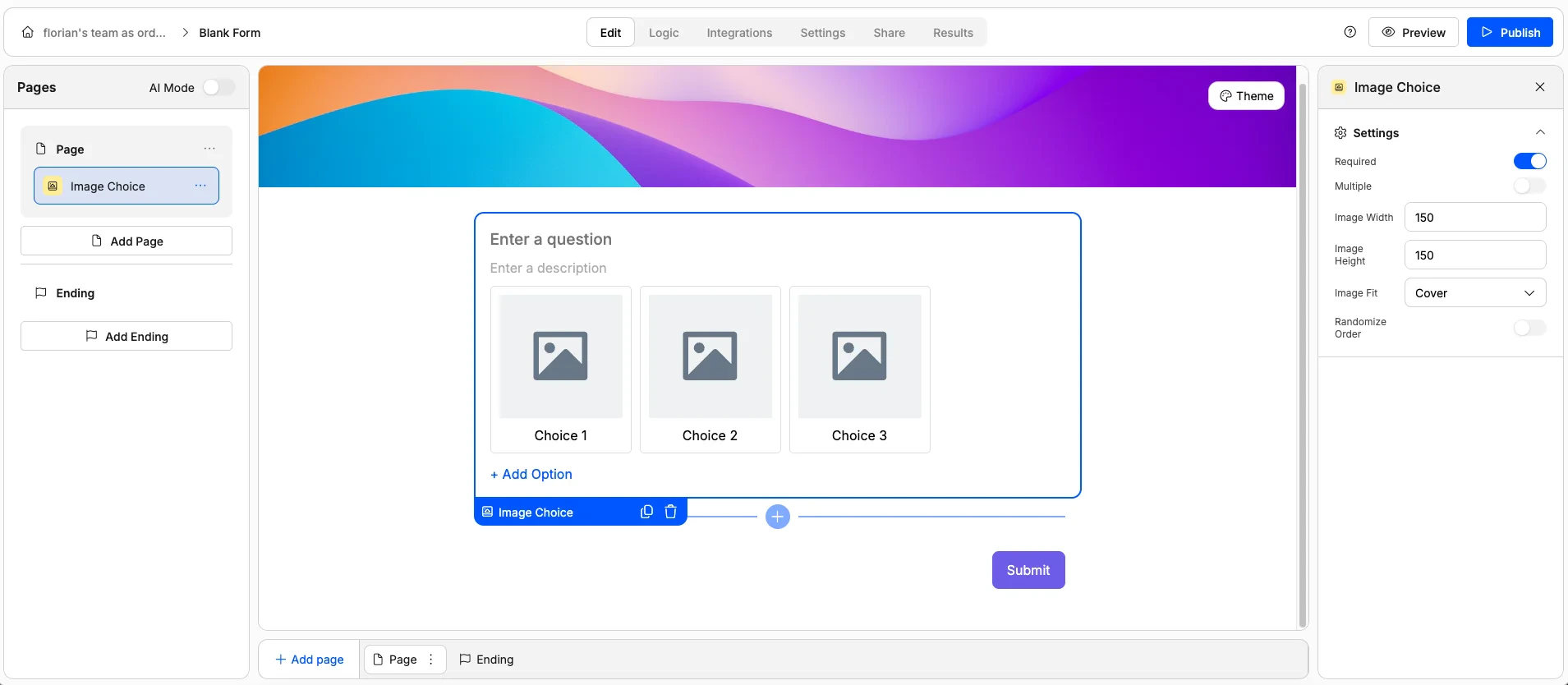Click the Publish button
This screenshot has width=1568, height=685.
click(x=1510, y=32)
